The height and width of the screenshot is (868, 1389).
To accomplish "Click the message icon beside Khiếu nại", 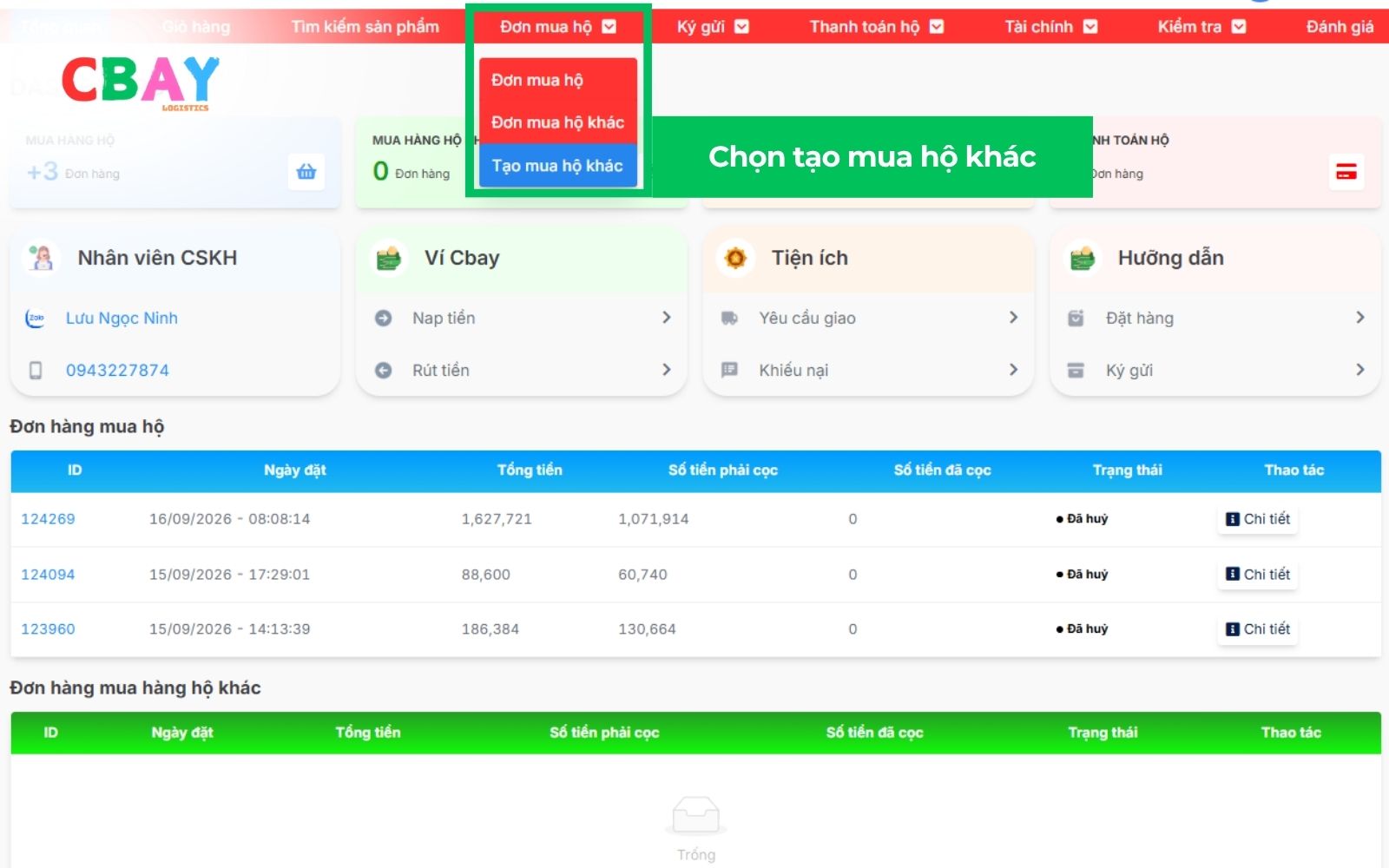I will (729, 370).
